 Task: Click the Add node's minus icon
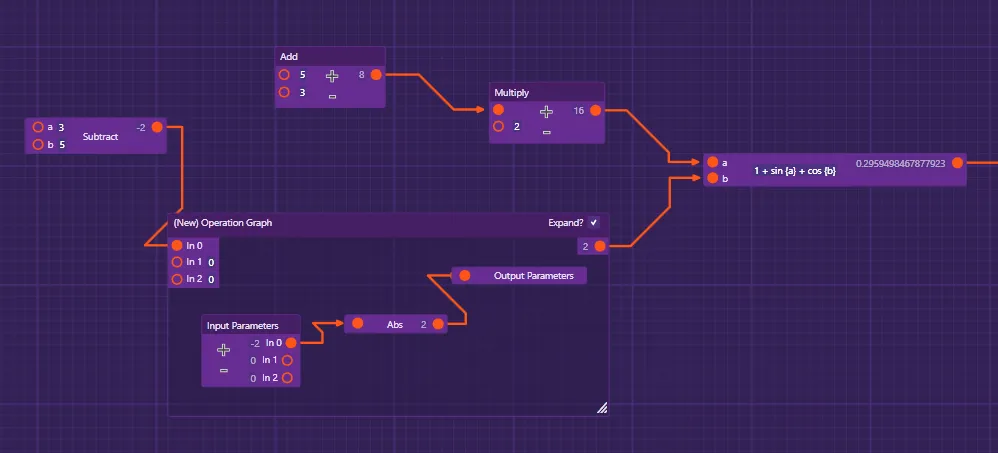332,97
